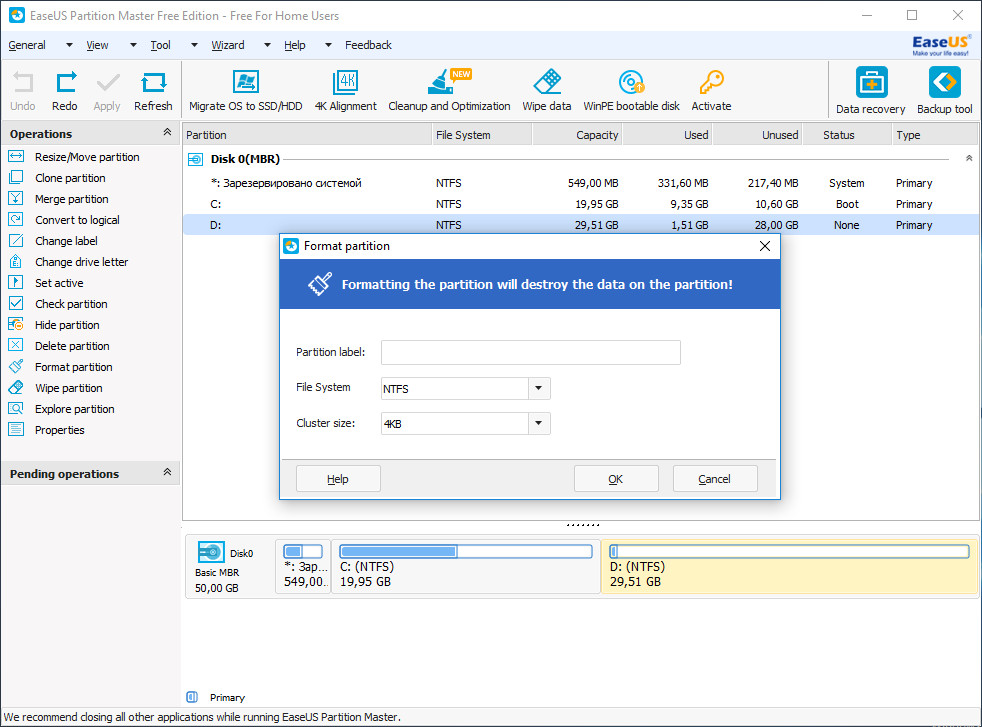Image resolution: width=982 pixels, height=727 pixels.
Task: Select the Зарезервировано системой partition row
Action: [x=581, y=183]
